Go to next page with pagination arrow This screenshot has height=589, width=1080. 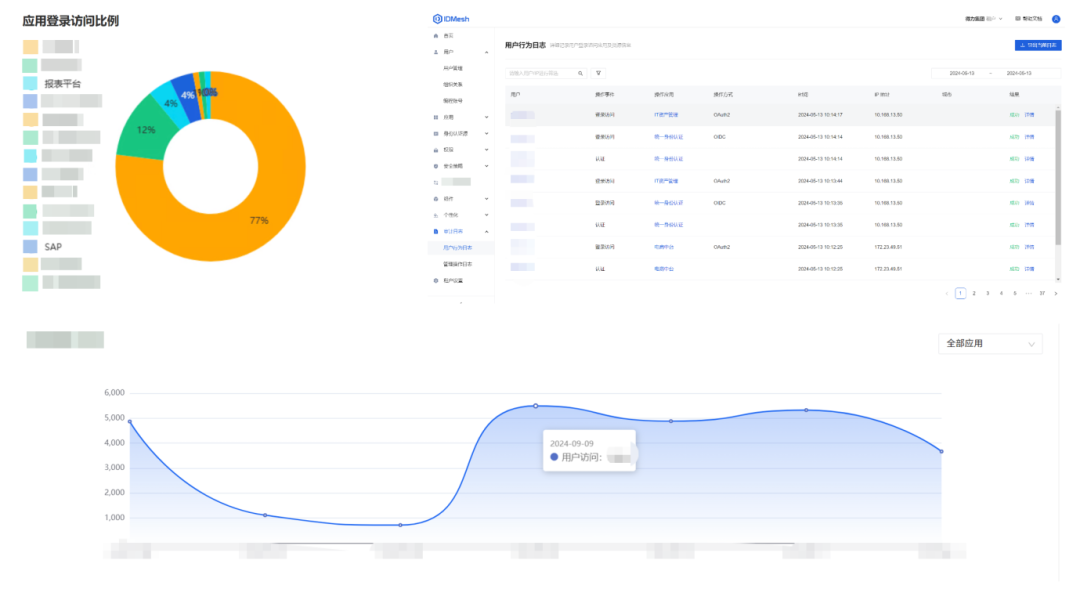click(1056, 293)
